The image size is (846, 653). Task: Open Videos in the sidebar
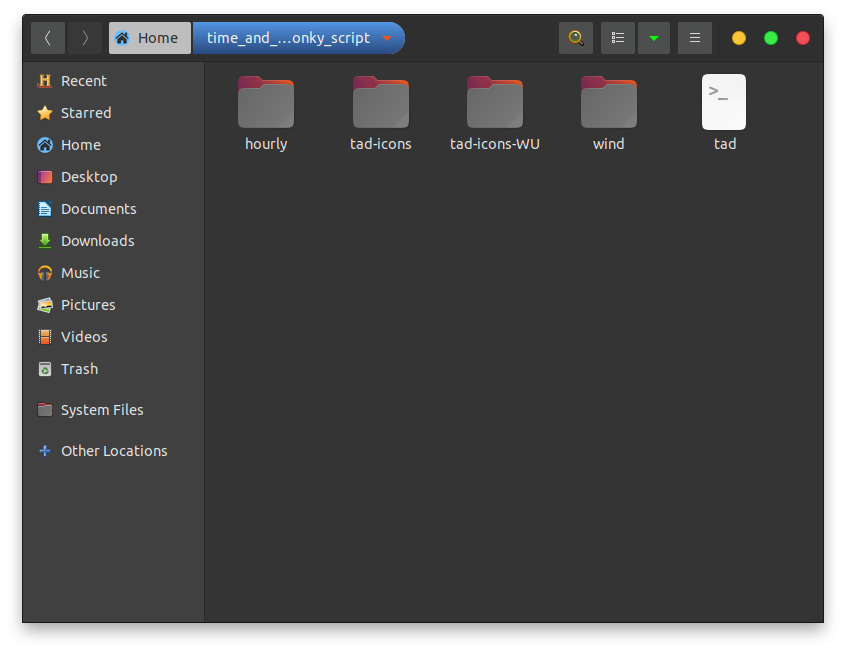[113, 337]
